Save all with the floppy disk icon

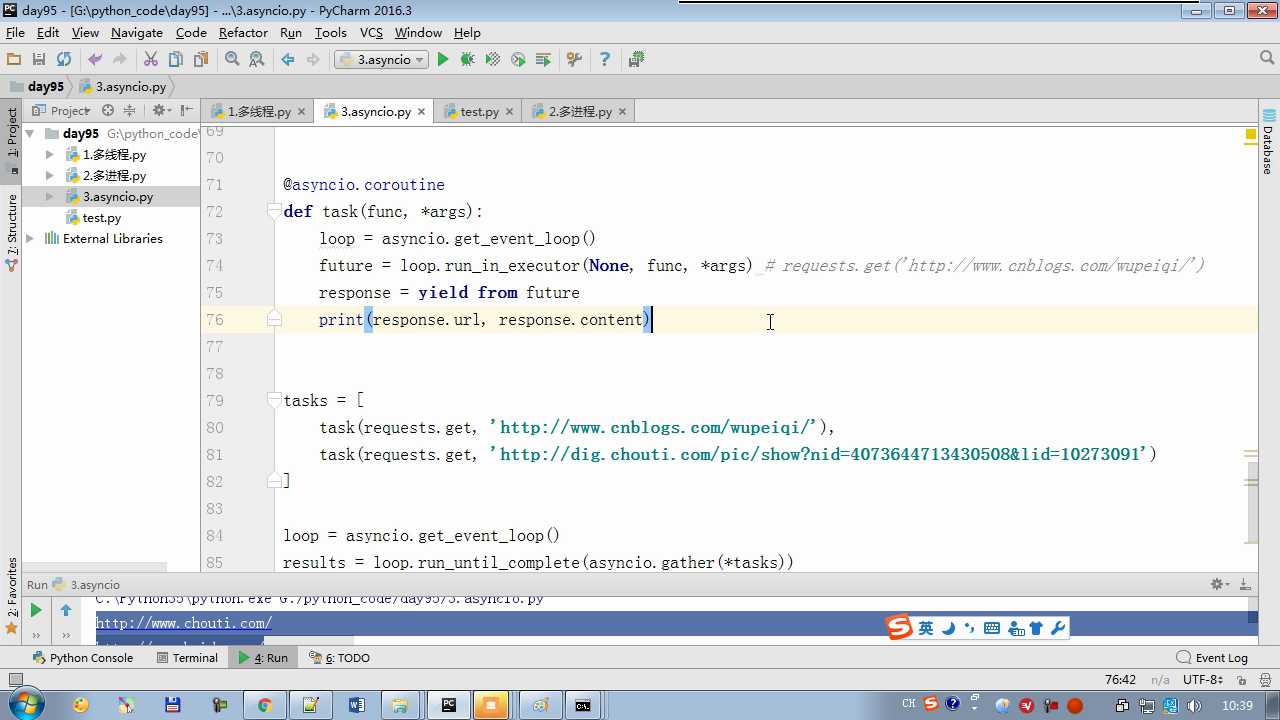pos(39,60)
